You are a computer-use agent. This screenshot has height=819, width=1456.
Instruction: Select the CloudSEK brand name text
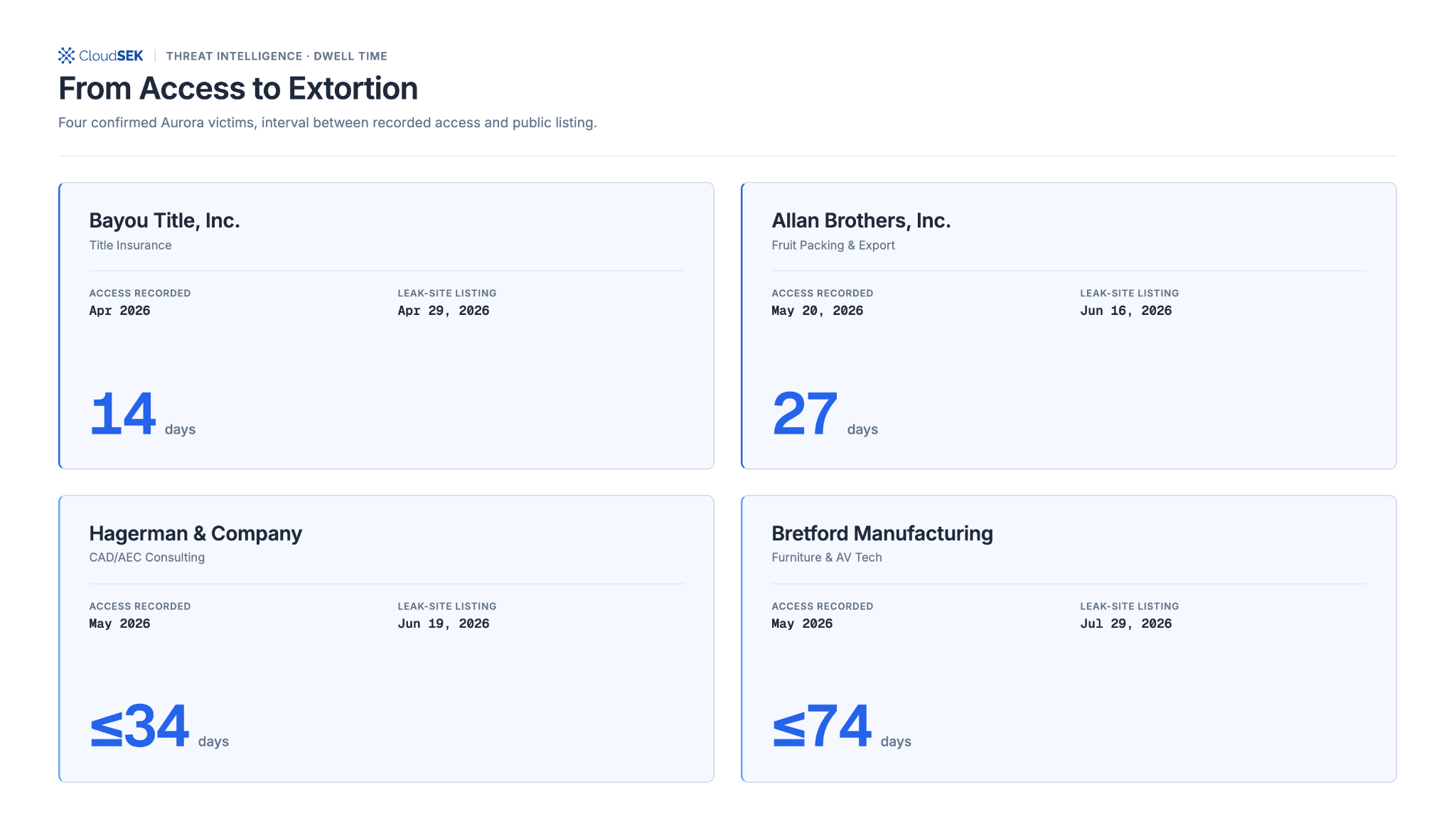point(111,55)
